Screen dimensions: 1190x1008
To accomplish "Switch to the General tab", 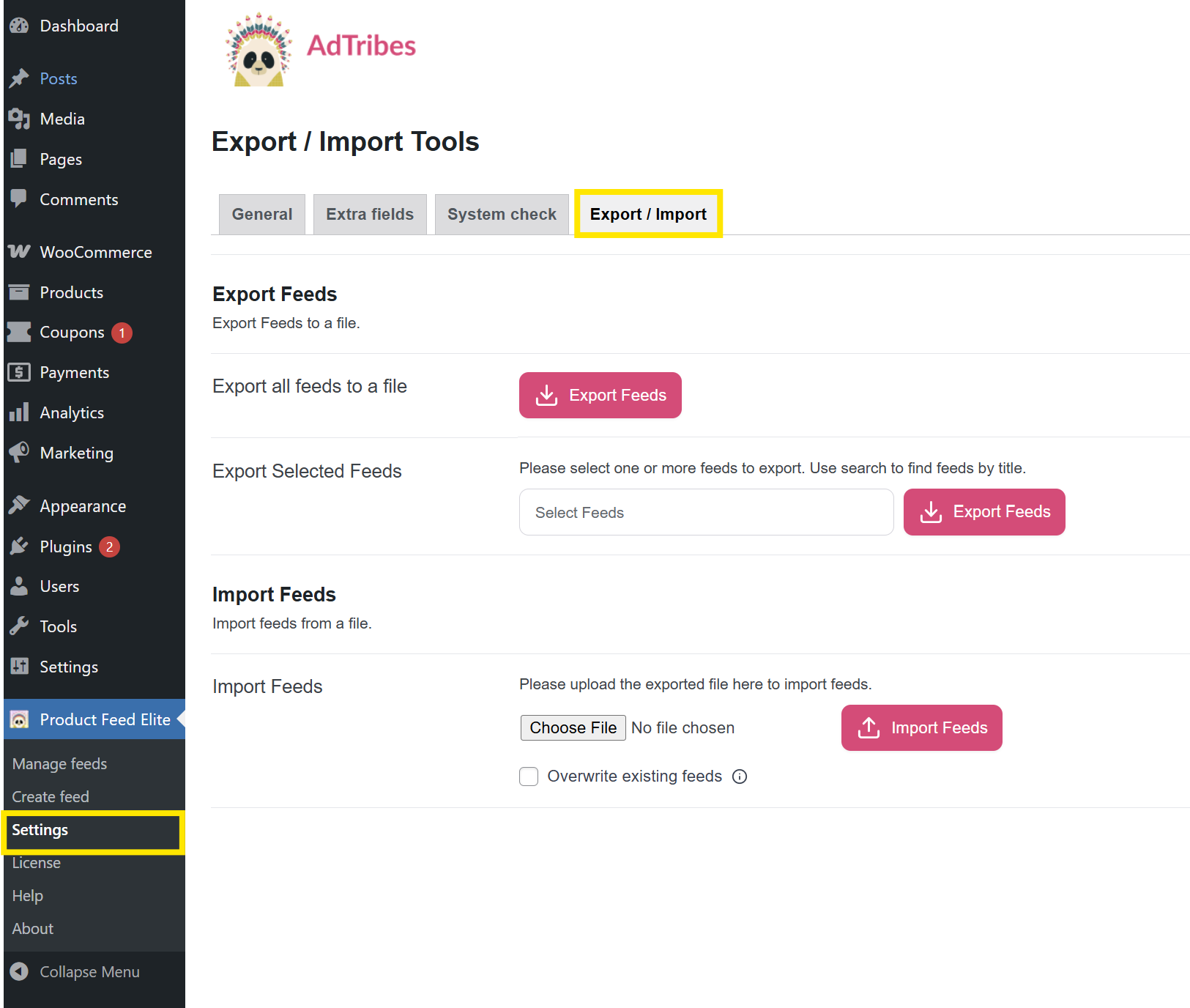I will click(261, 214).
